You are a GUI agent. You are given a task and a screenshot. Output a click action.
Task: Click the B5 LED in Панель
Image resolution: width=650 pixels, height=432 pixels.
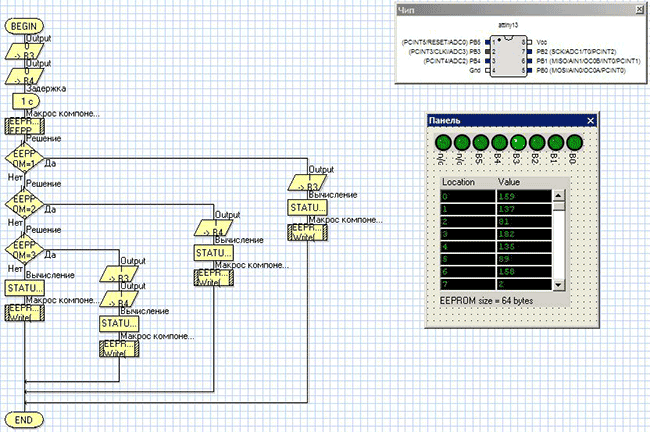tap(481, 143)
